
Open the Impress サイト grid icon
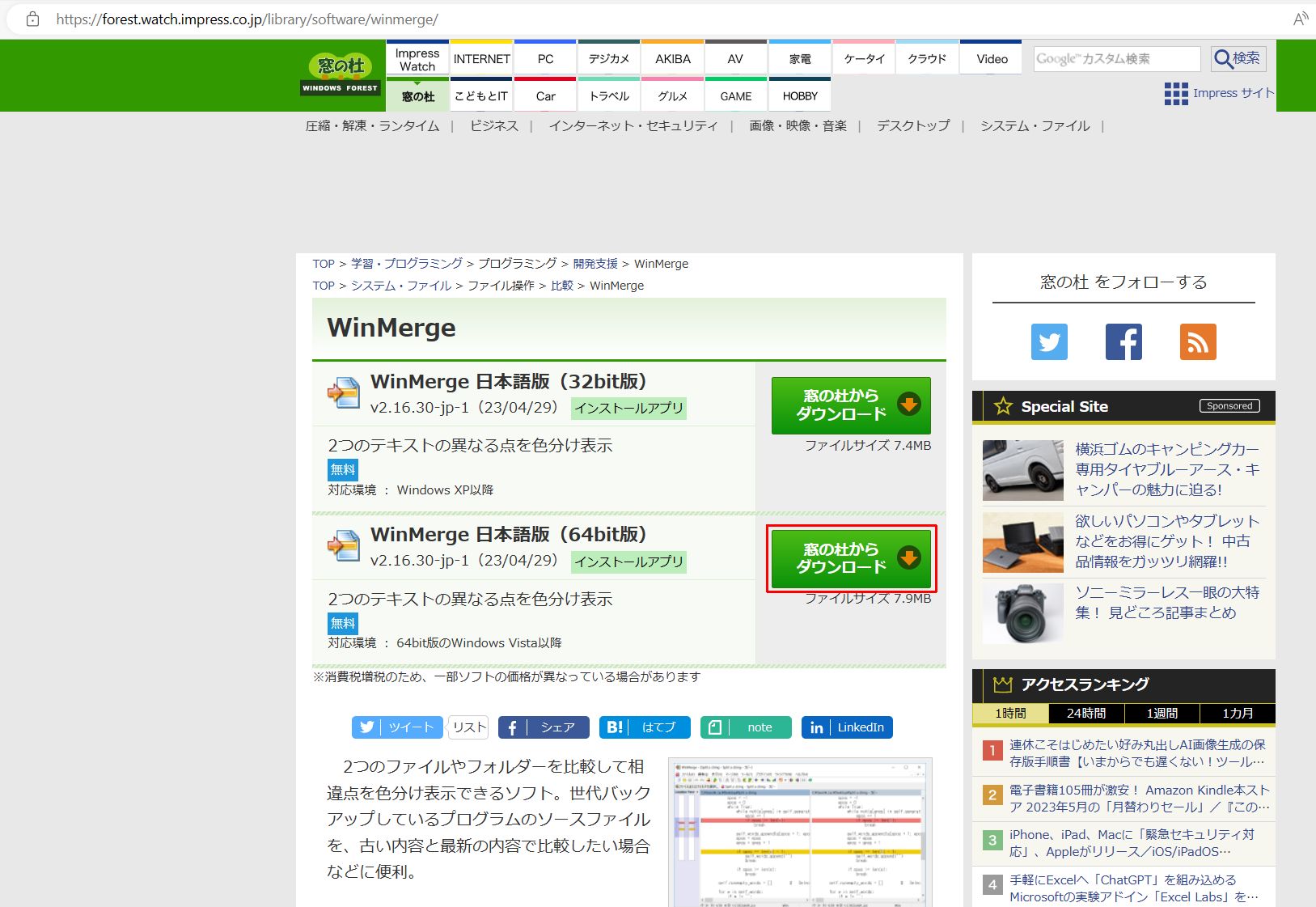(x=1174, y=93)
